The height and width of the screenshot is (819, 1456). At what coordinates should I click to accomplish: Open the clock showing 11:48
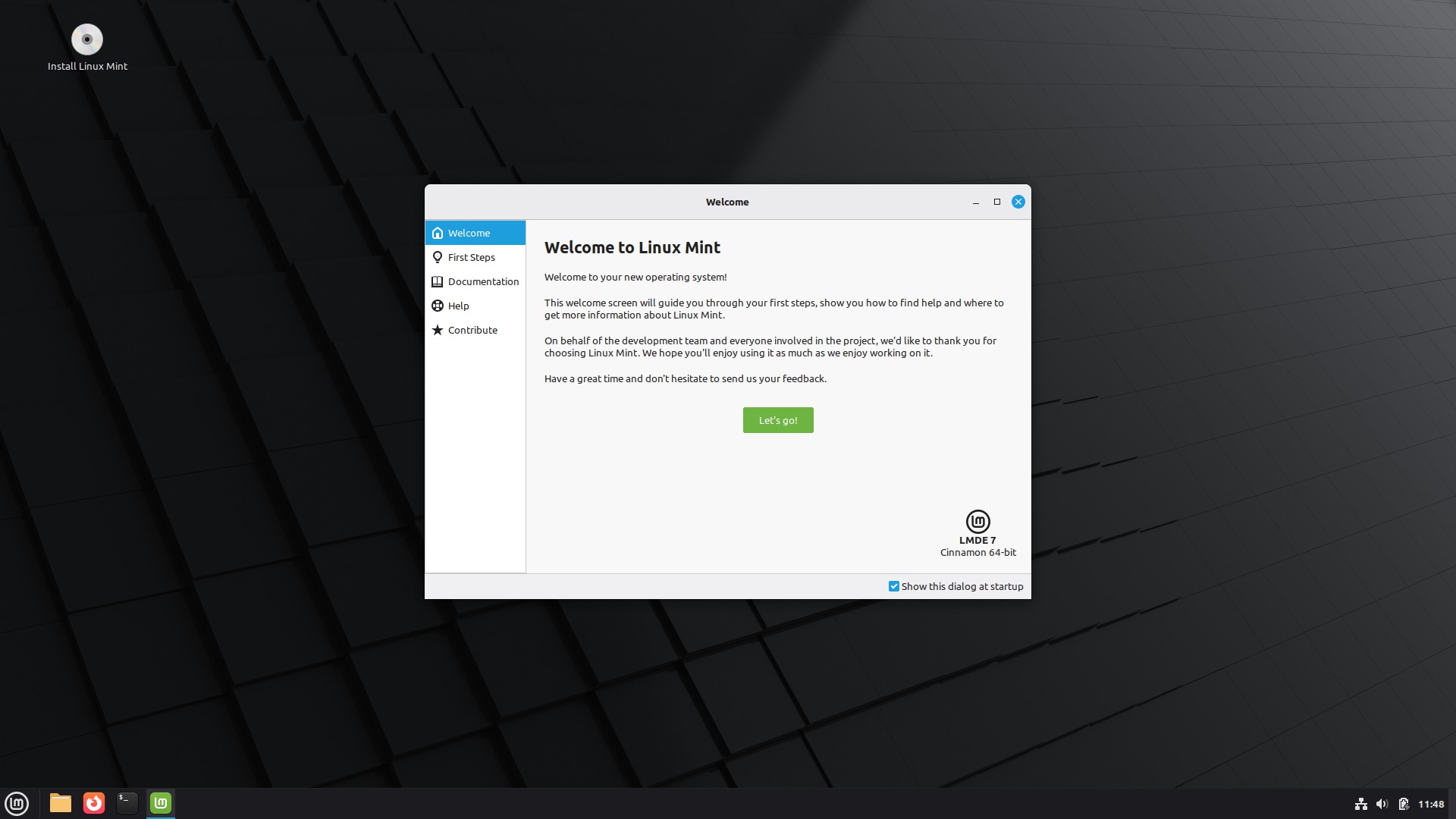pos(1431,804)
